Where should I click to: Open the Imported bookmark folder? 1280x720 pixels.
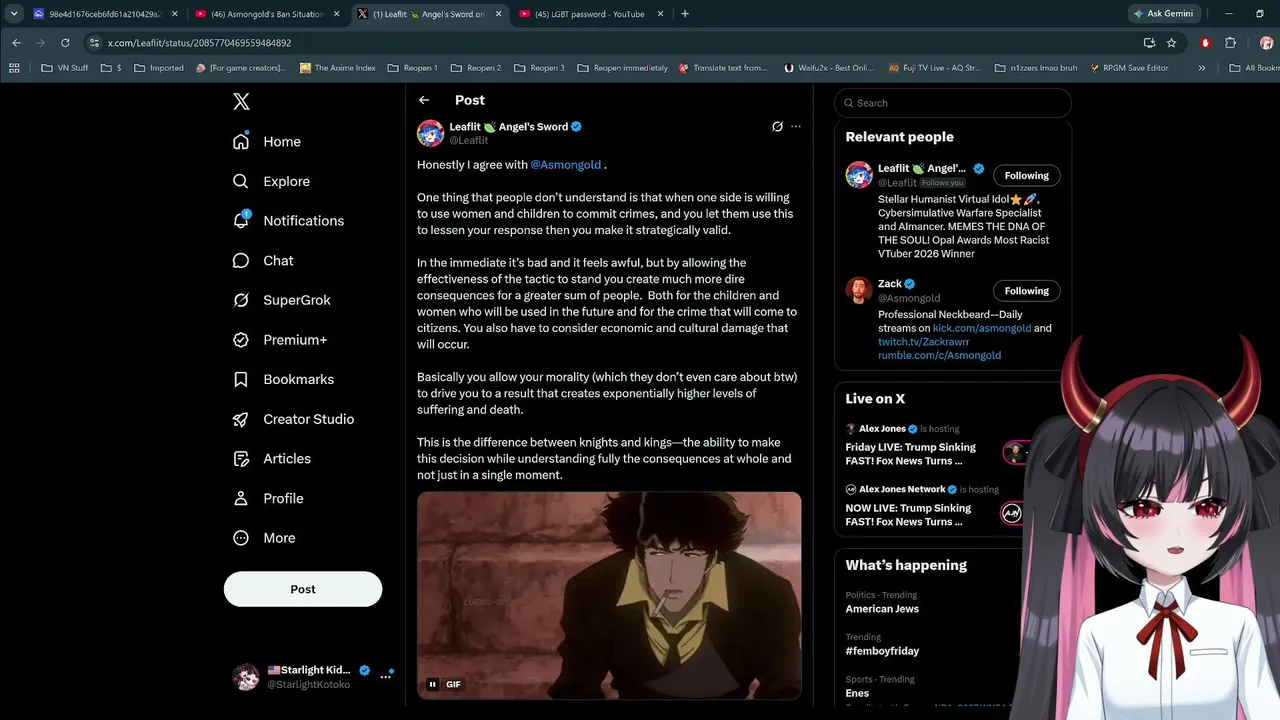coord(158,68)
